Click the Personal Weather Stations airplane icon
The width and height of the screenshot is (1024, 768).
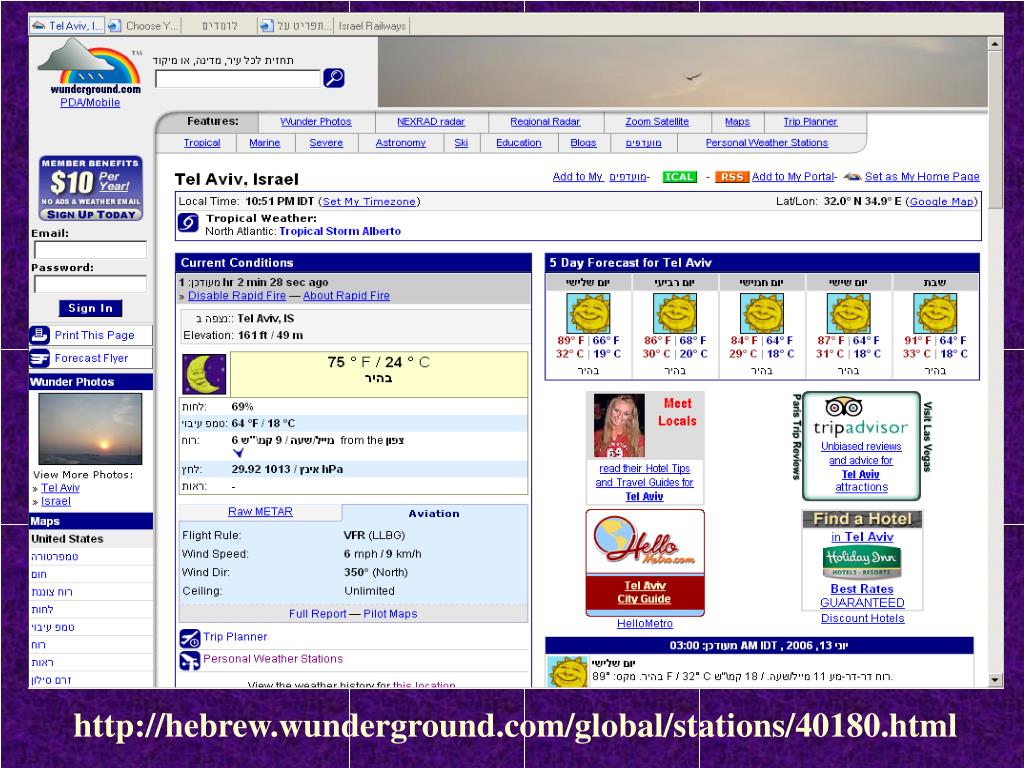[189, 660]
